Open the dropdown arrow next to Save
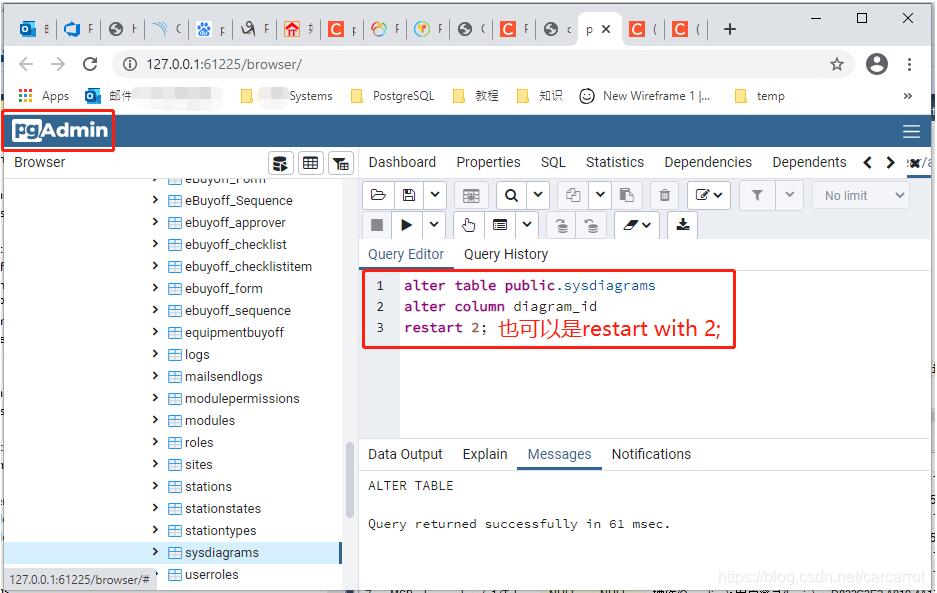The width and height of the screenshot is (937, 593). point(435,195)
